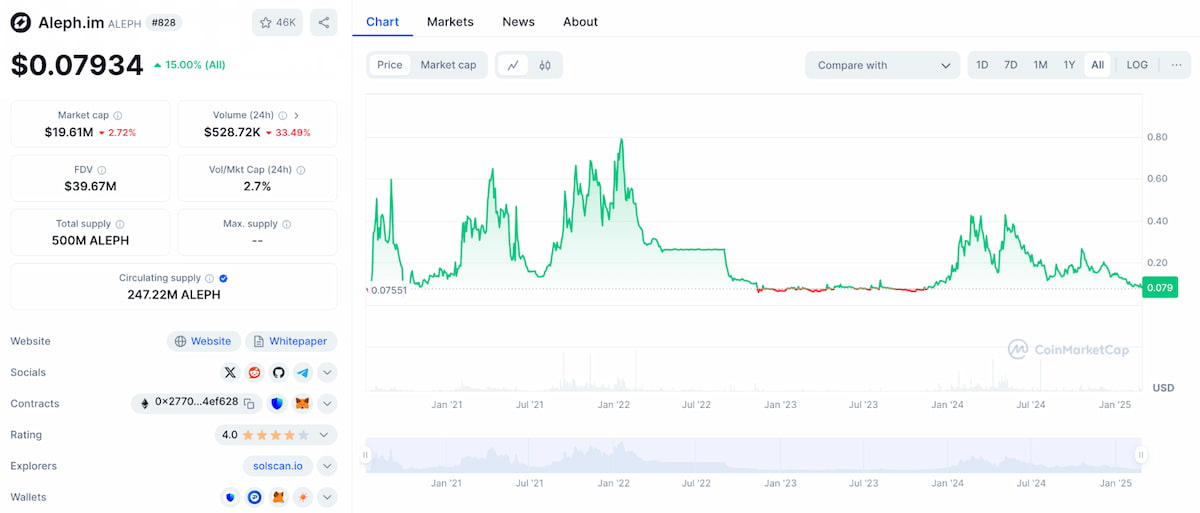Open the Whitepaper link
The height and width of the screenshot is (513, 1200).
291,341
